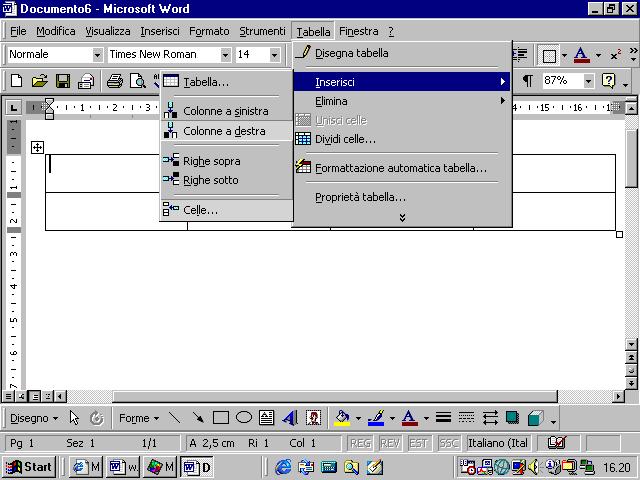Image resolution: width=640 pixels, height=480 pixels.
Task: Click the Windows Start button
Action: 29,467
